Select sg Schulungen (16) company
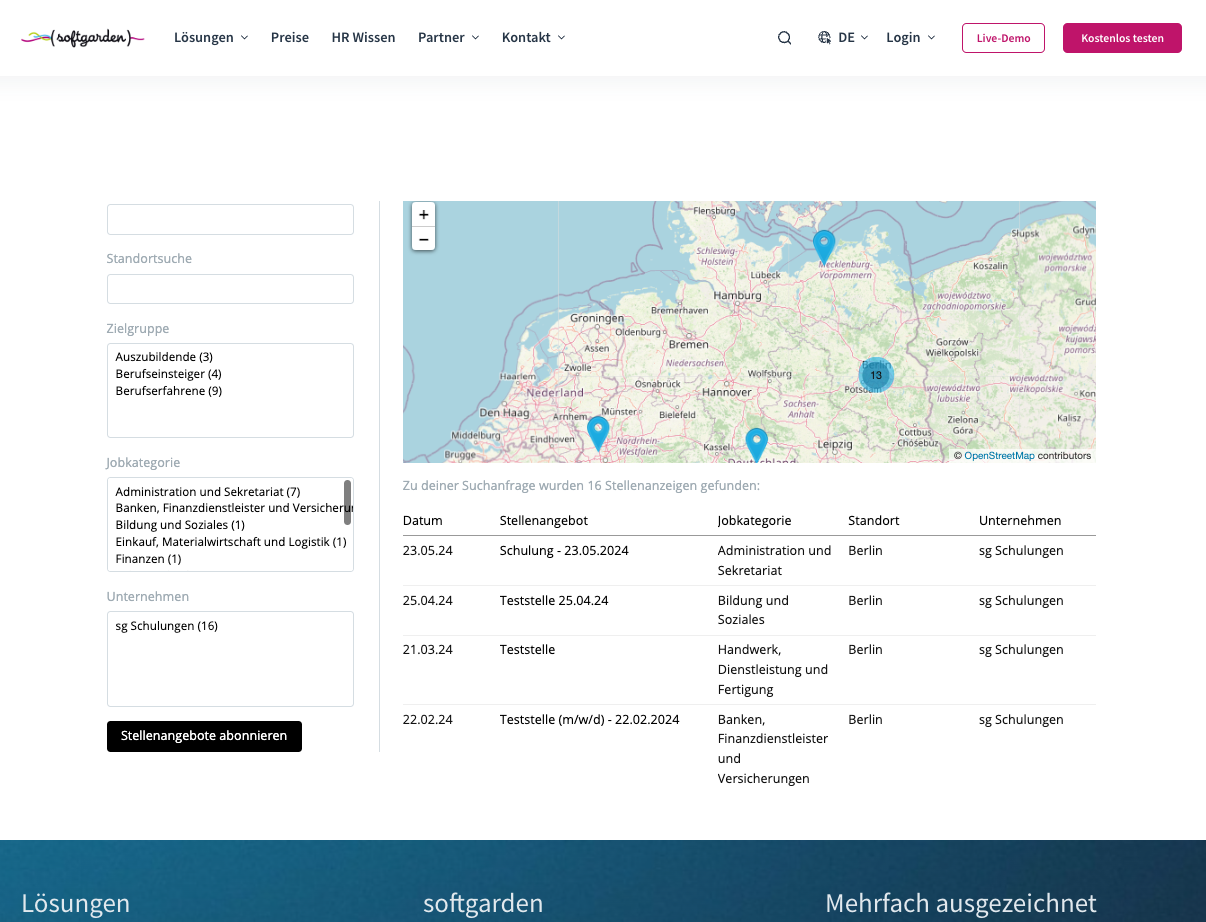Image resolution: width=1206 pixels, height=922 pixels. pyautogui.click(x=166, y=626)
